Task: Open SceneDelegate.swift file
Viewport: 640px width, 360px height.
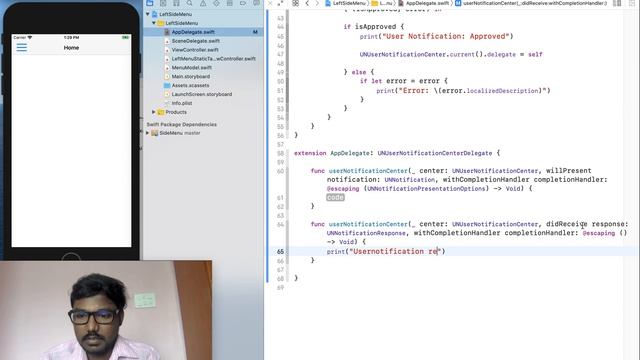Action: tap(195, 41)
